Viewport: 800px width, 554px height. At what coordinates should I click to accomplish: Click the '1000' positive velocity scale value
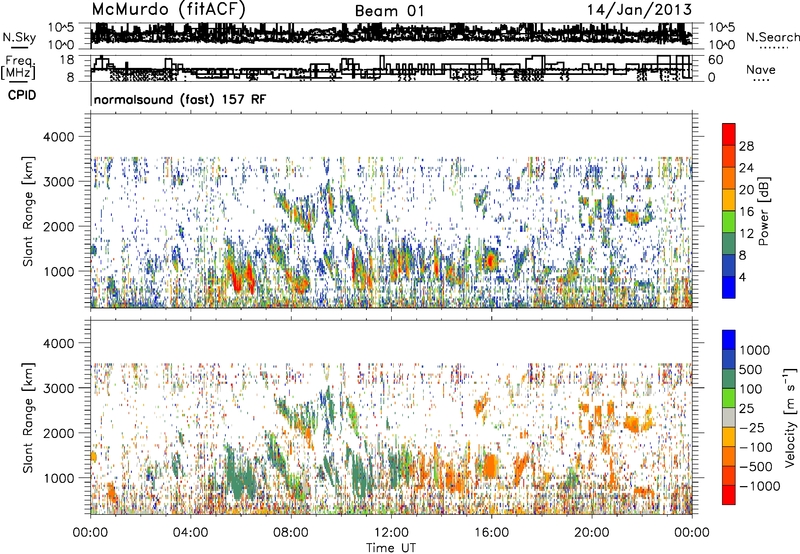coord(755,350)
